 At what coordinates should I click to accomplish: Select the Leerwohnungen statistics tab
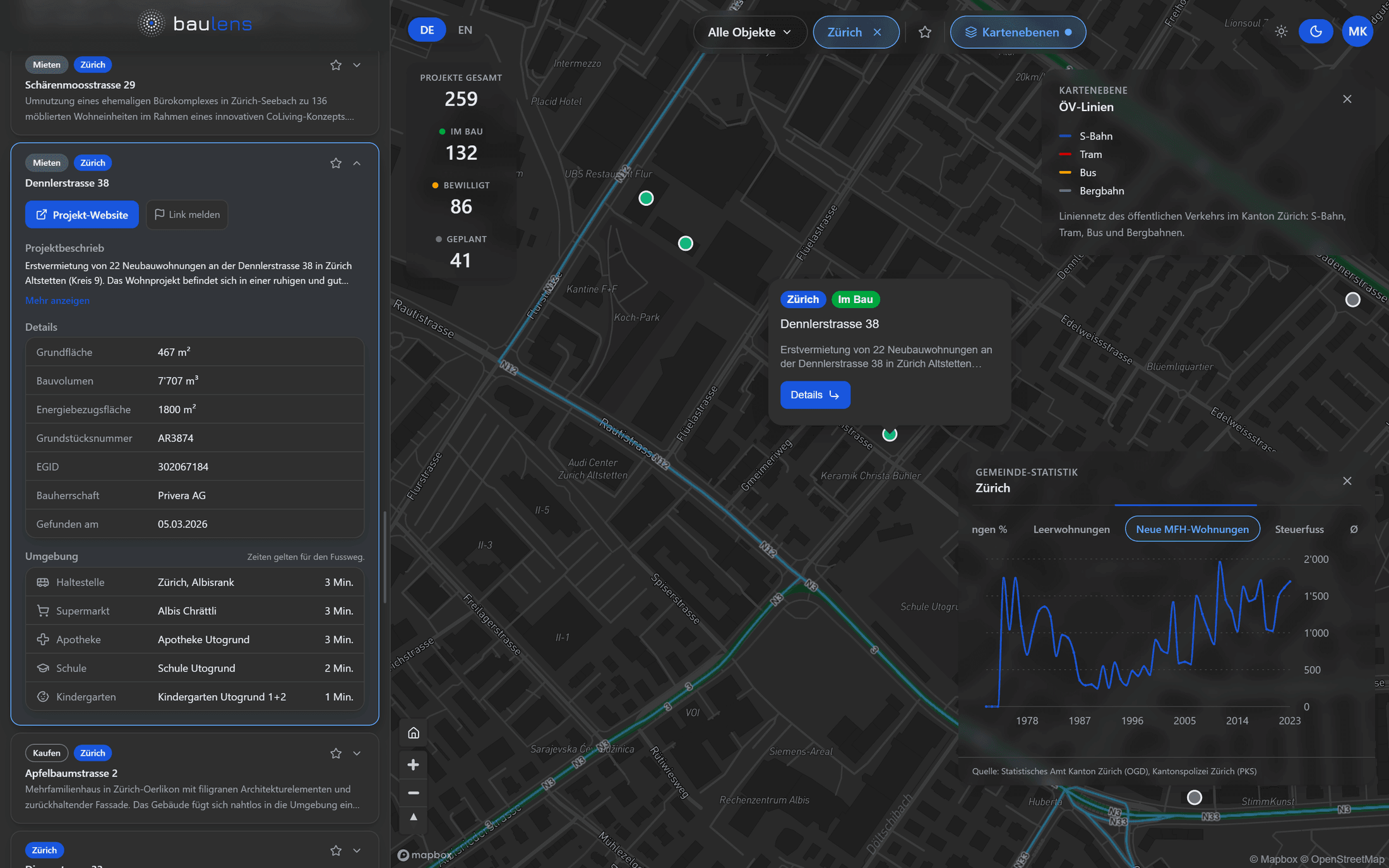(1071, 529)
